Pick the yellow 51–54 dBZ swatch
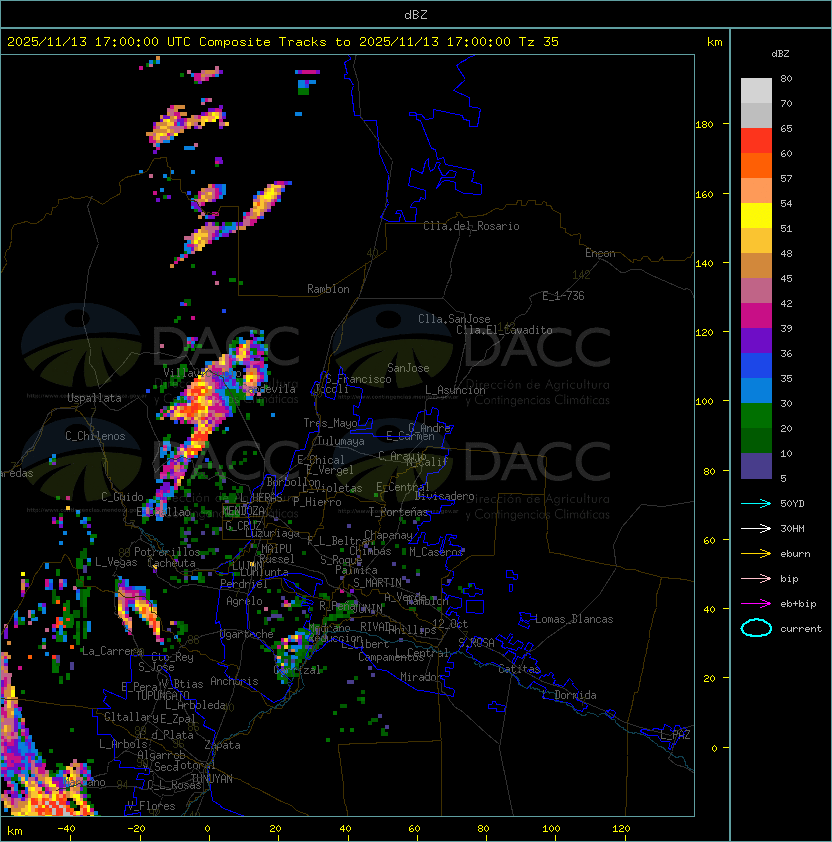This screenshot has width=832, height=842. [x=756, y=216]
